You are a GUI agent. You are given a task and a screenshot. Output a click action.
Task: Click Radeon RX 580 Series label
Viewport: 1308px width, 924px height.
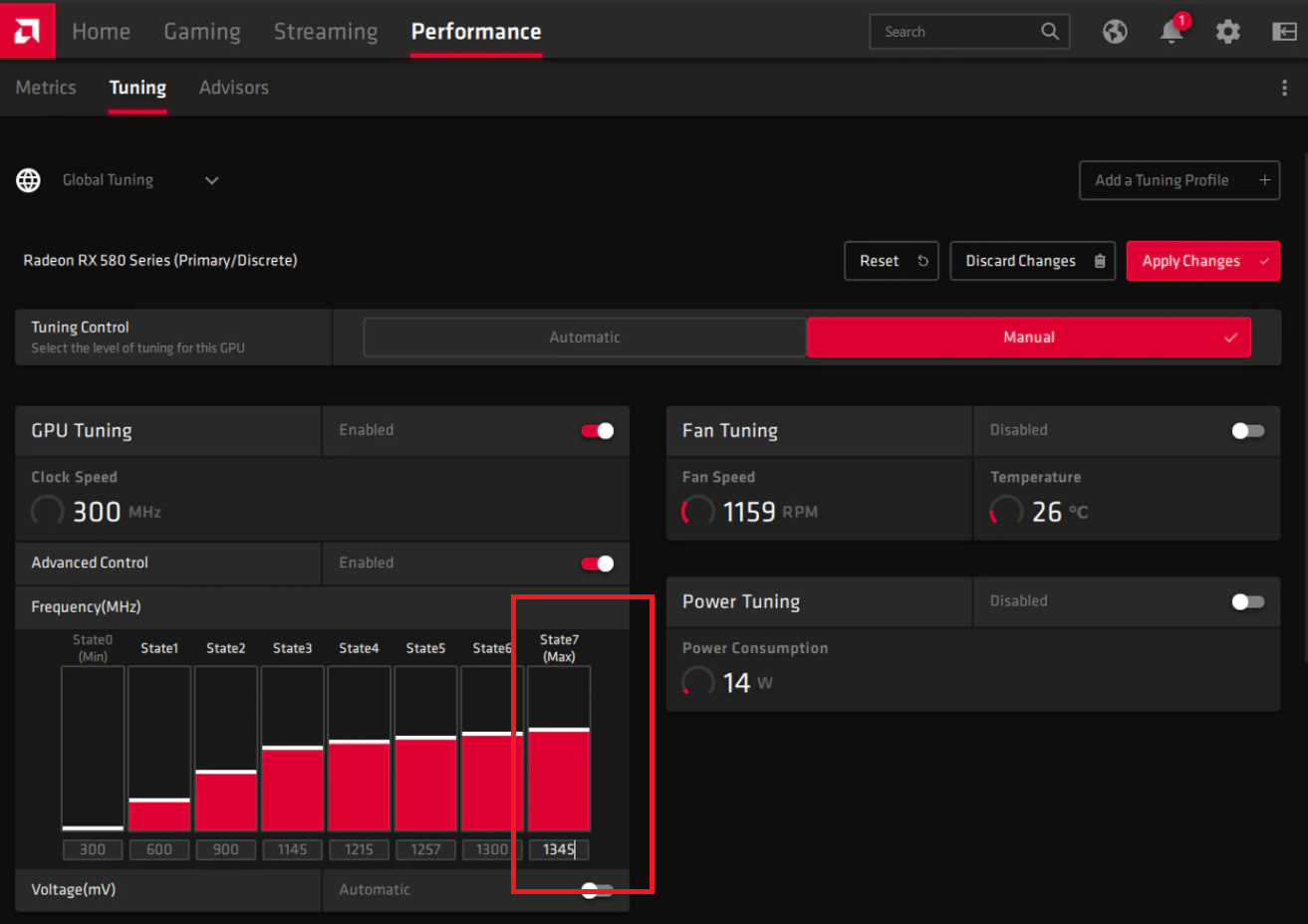pos(160,261)
